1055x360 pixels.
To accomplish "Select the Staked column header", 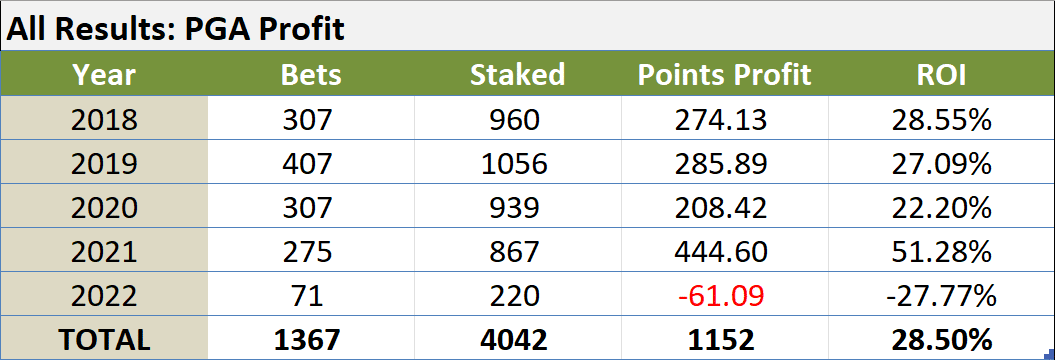I will (x=517, y=74).
